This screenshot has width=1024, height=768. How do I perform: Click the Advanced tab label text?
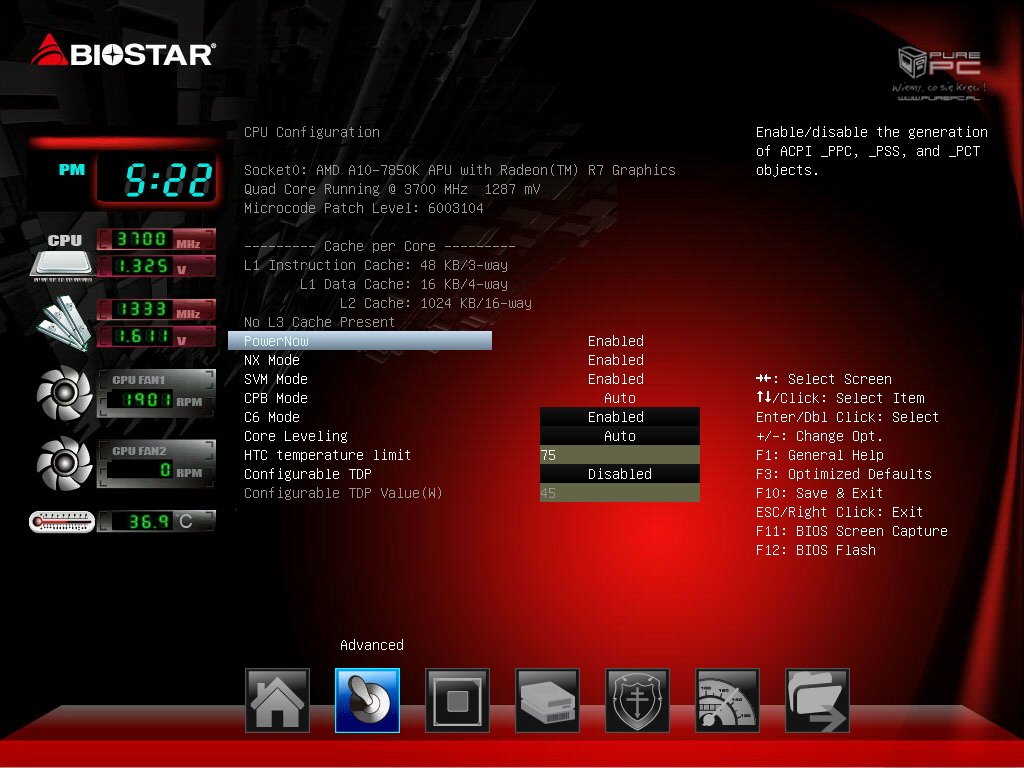pos(372,645)
